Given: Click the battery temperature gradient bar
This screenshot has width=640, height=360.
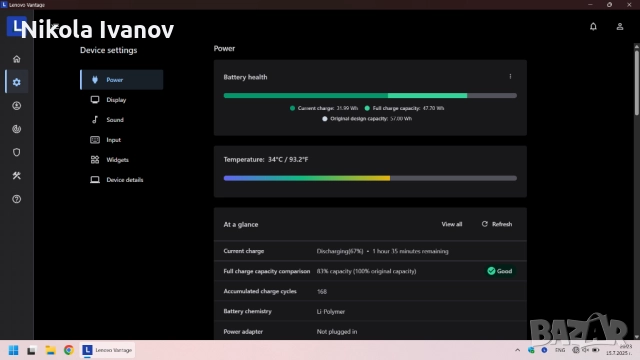Looking at the screenshot, I should pyautogui.click(x=370, y=178).
